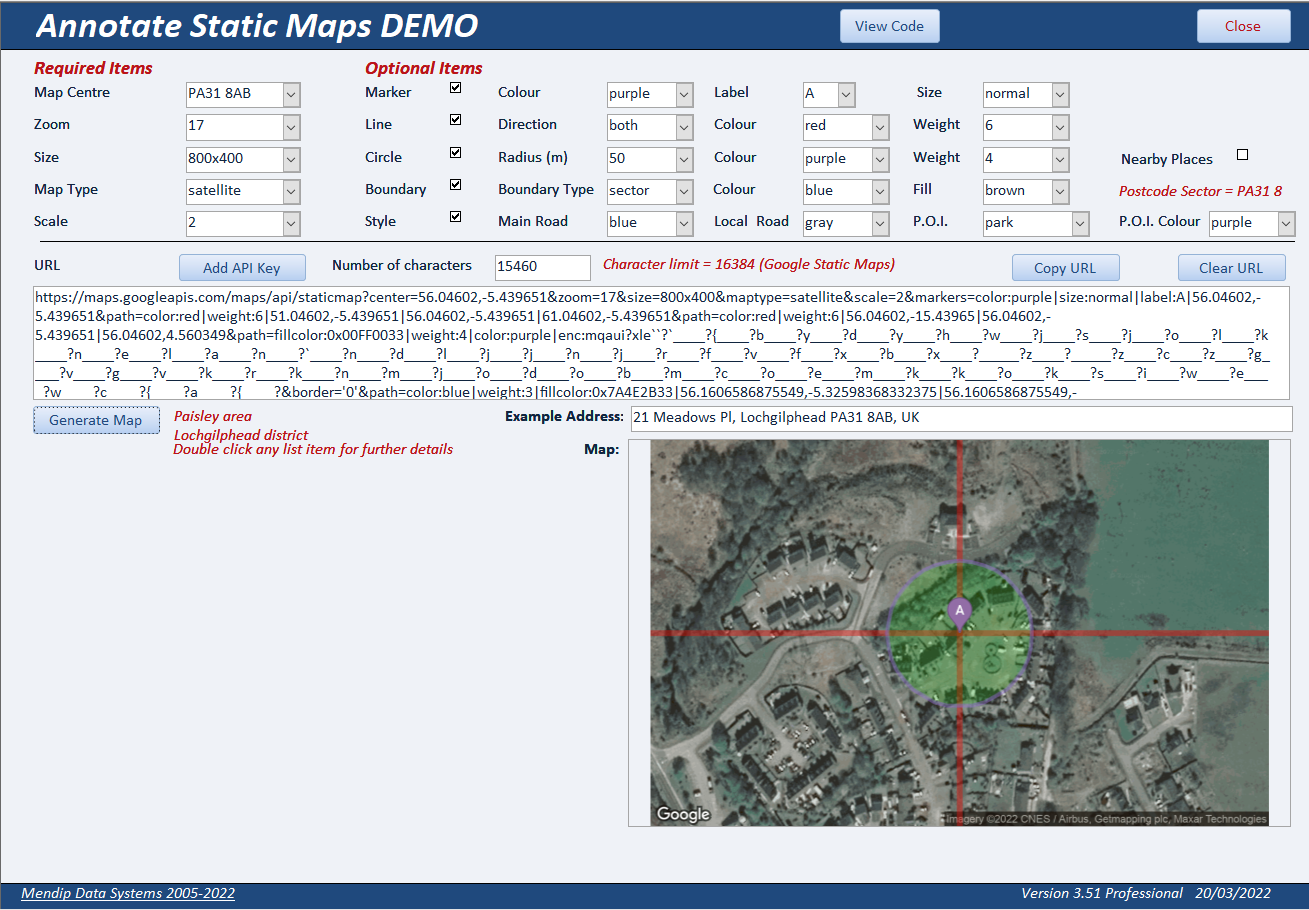Open the Map Centre dropdown
This screenshot has height=910, width=1309.
click(x=291, y=94)
